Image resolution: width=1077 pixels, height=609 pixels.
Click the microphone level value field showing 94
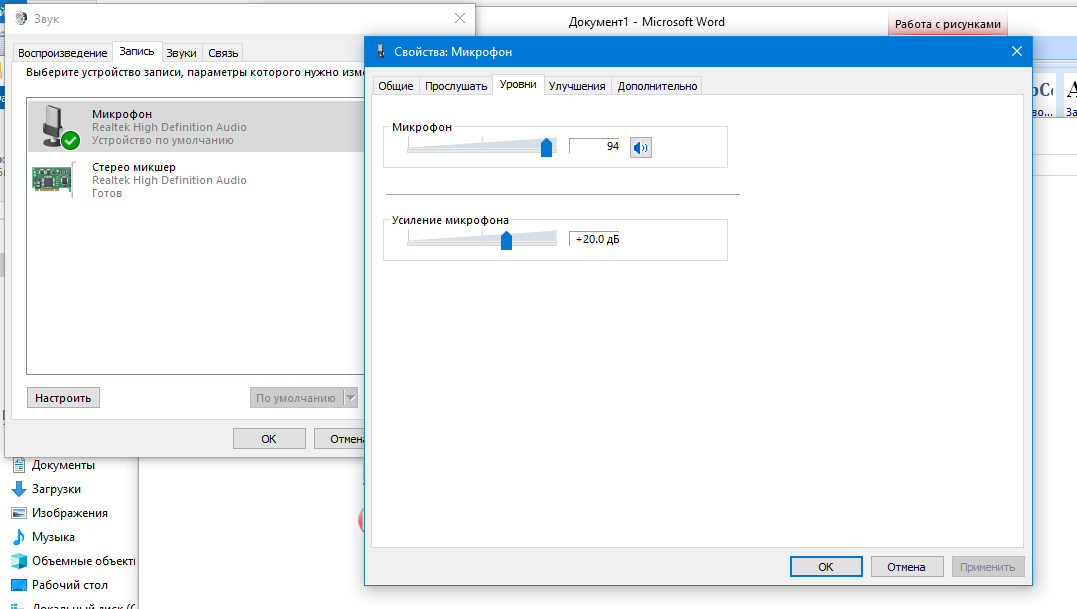click(x=595, y=146)
